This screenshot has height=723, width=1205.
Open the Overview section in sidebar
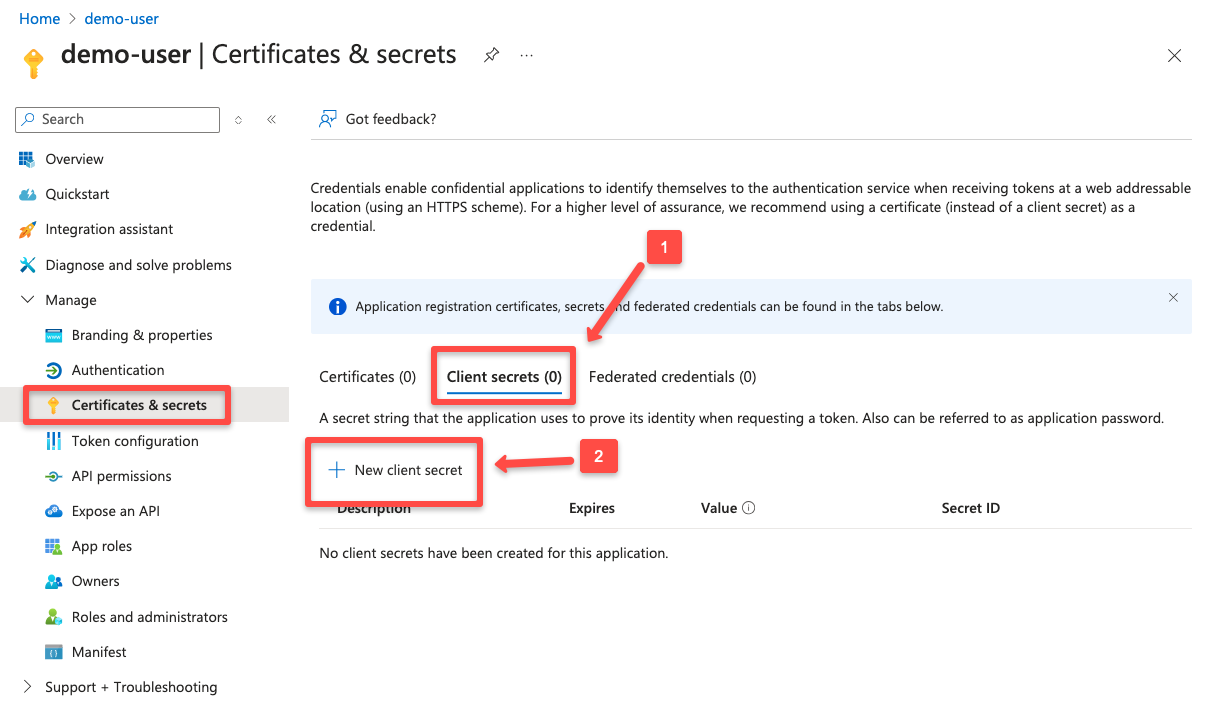76,159
